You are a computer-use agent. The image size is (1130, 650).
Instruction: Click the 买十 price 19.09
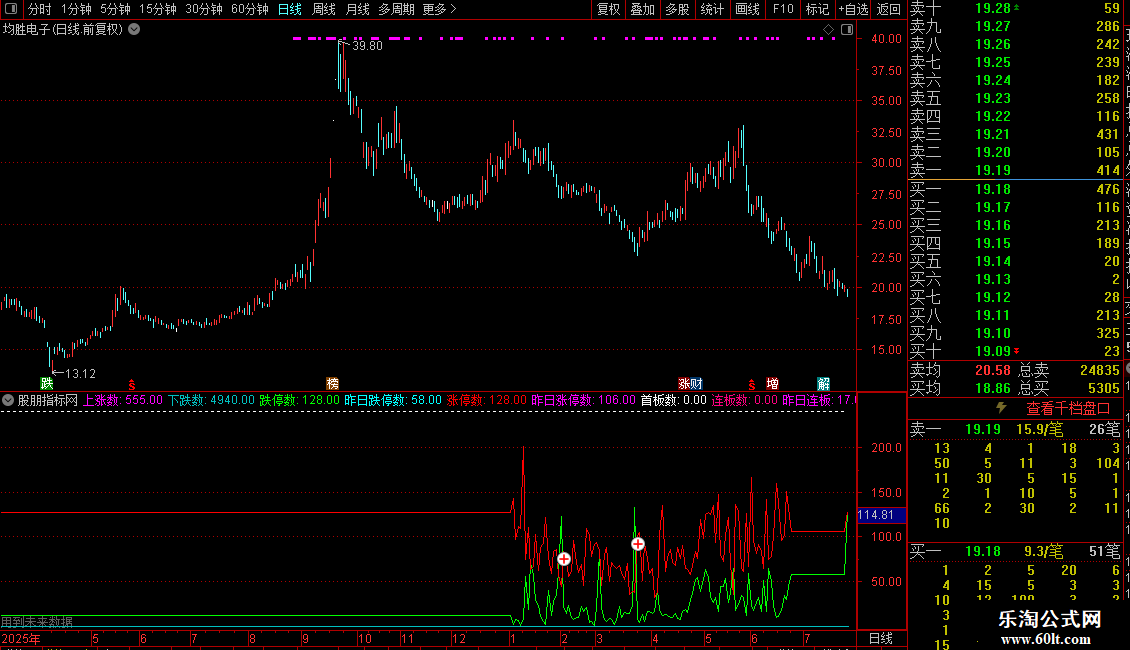(x=992, y=351)
